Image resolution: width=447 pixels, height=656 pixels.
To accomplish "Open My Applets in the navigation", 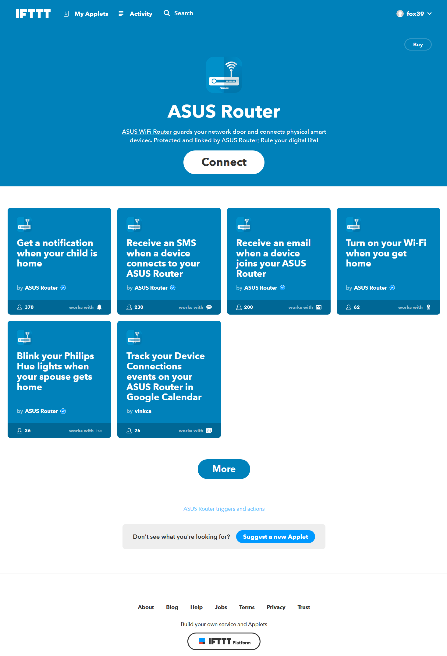I will 86,14.
